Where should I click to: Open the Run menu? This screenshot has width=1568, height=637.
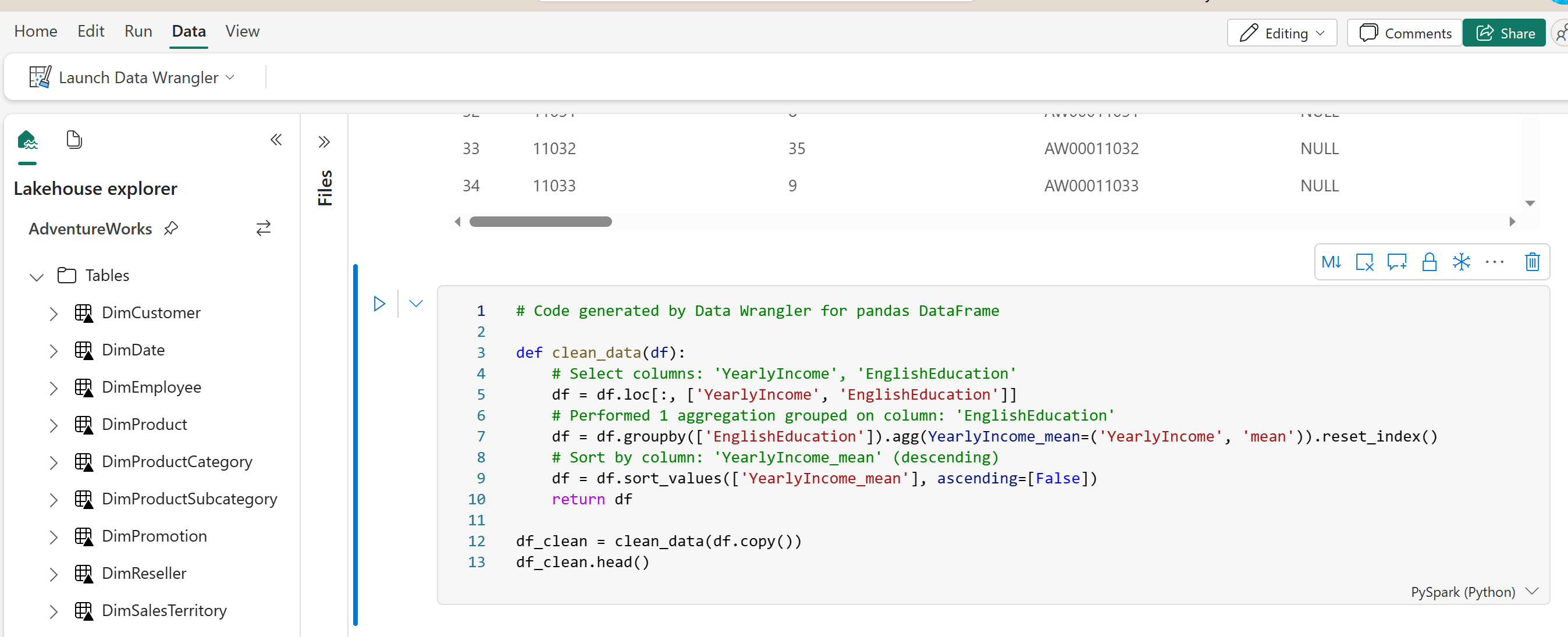(137, 31)
